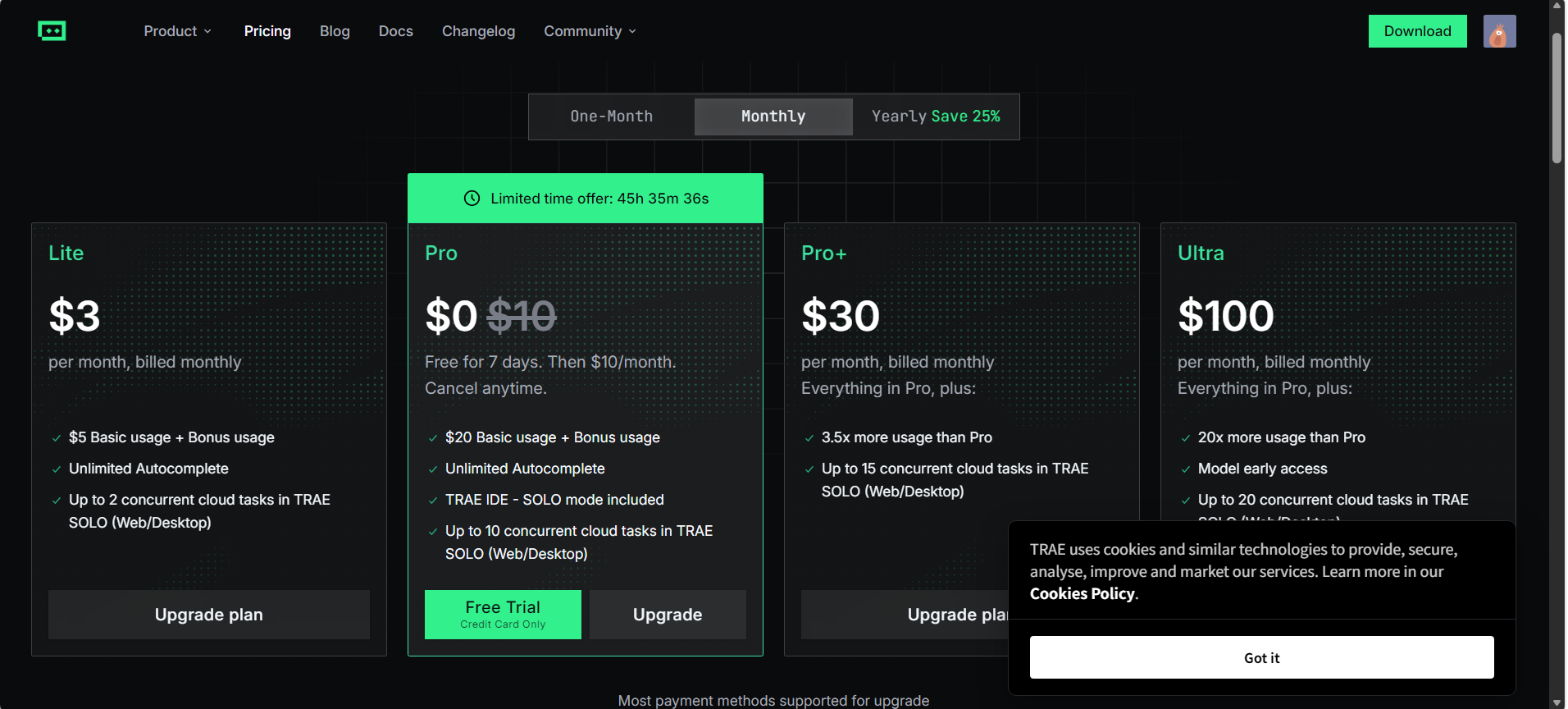View the Changelog

click(x=479, y=31)
